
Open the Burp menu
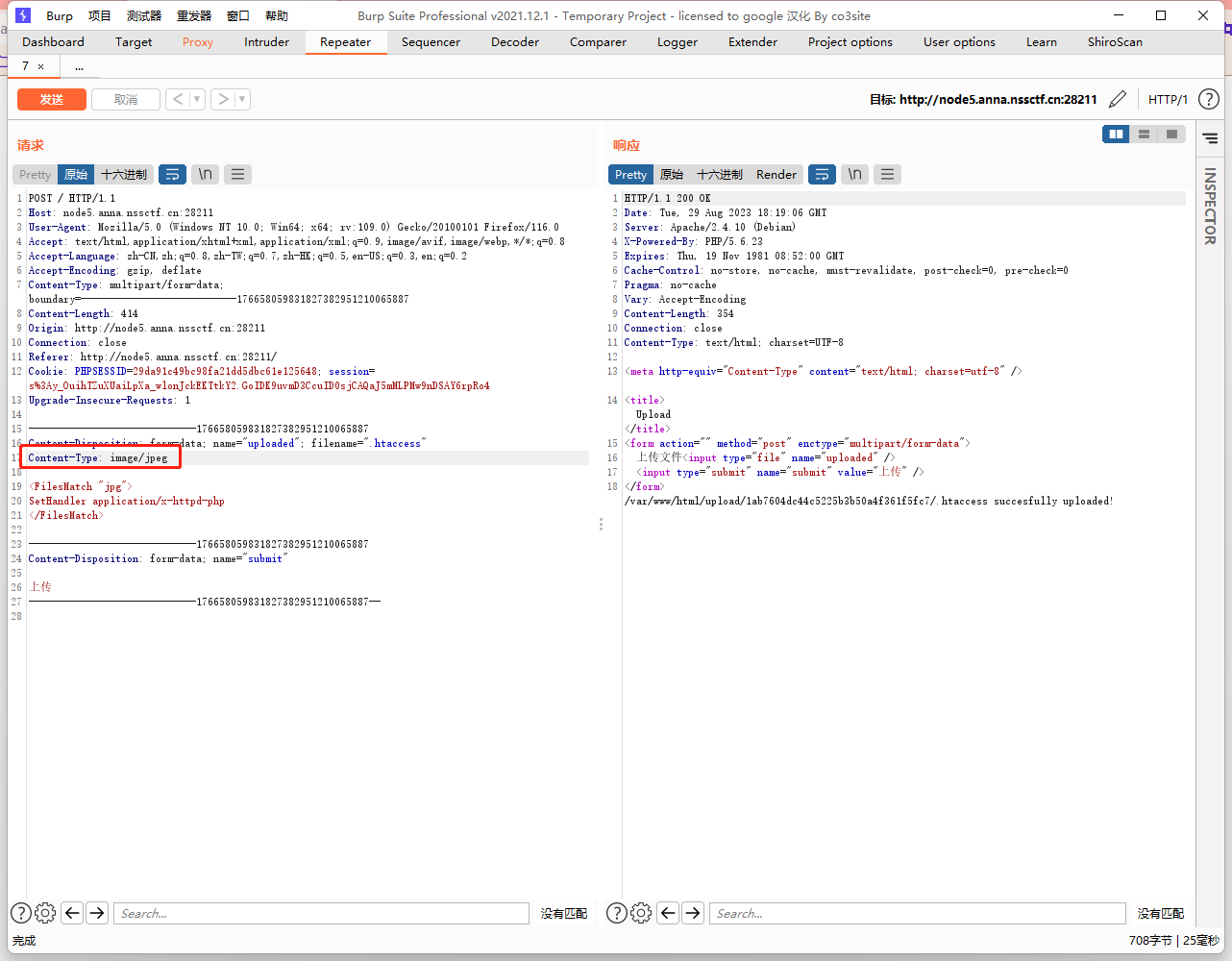pos(60,15)
